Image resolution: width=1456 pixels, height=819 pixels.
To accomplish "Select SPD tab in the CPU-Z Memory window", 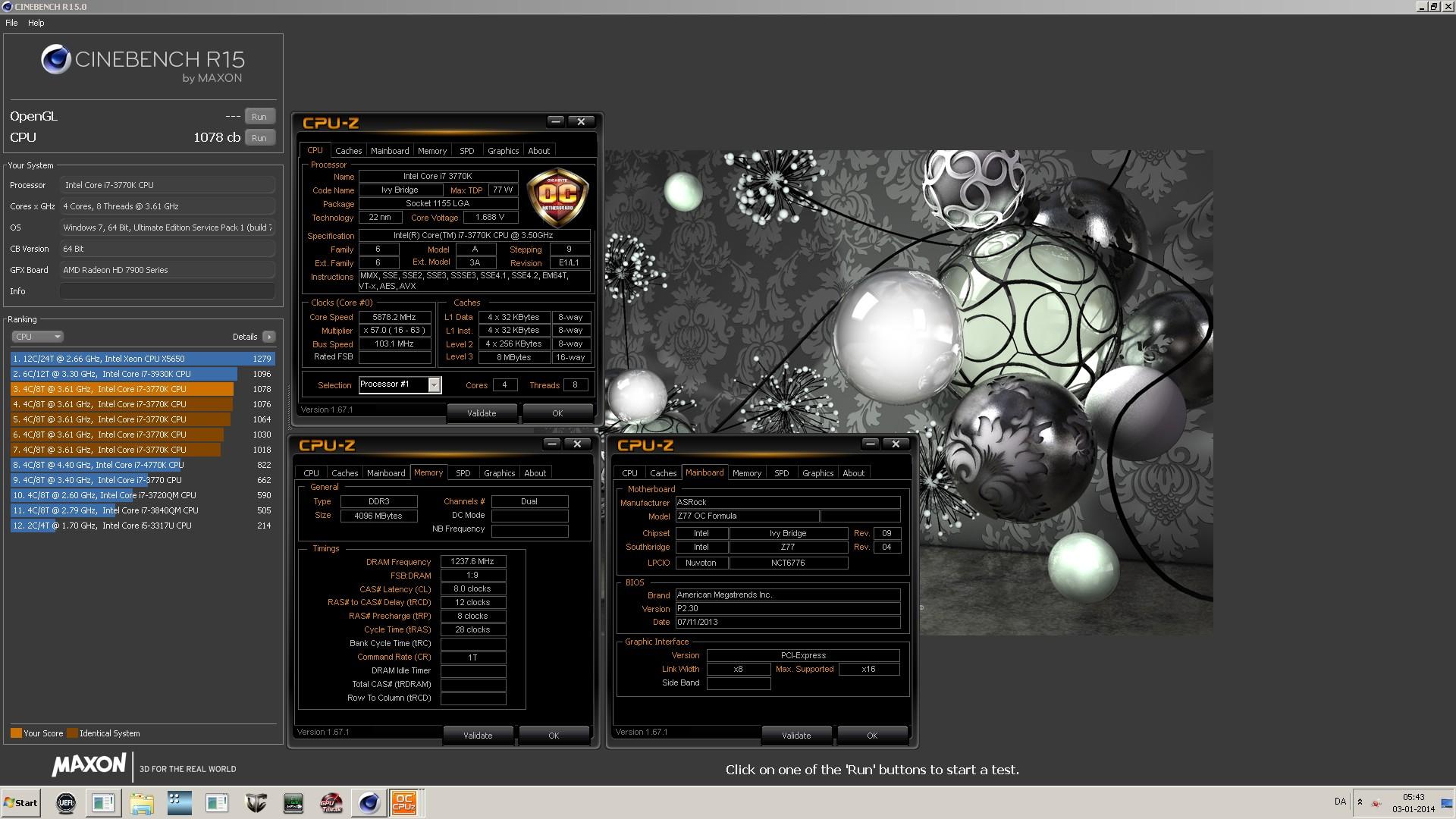I will coord(463,473).
